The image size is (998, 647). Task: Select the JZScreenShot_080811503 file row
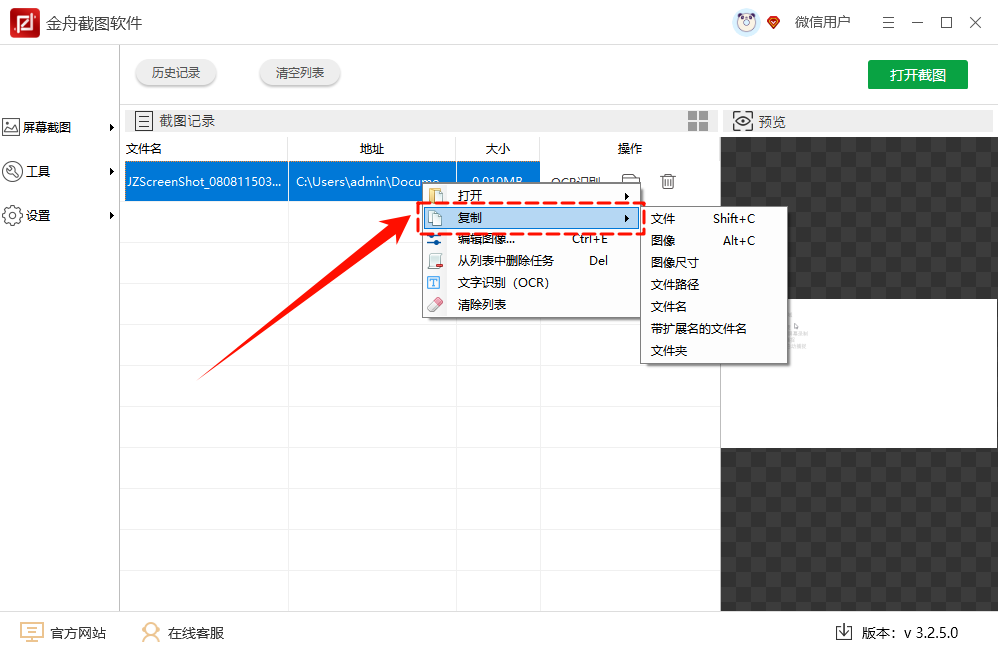(x=205, y=182)
